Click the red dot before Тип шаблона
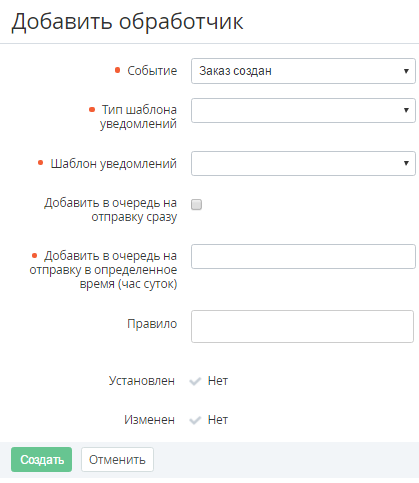The height and width of the screenshot is (483, 419). tap(92, 109)
